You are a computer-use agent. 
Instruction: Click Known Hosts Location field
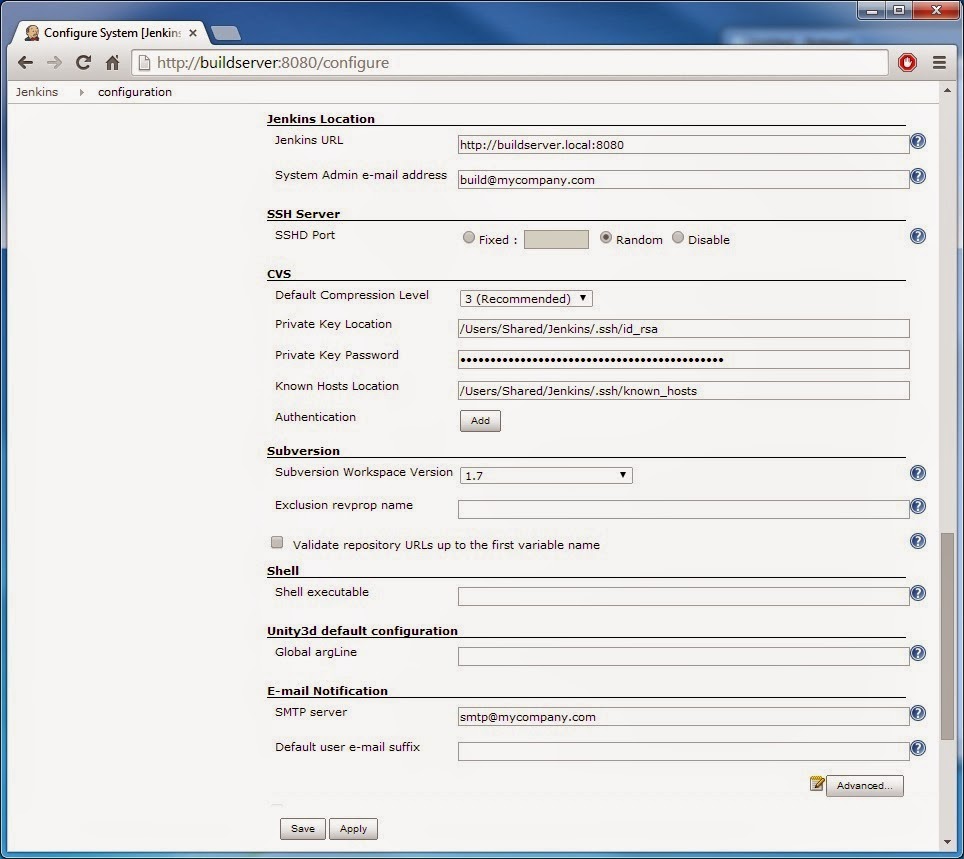coord(683,390)
